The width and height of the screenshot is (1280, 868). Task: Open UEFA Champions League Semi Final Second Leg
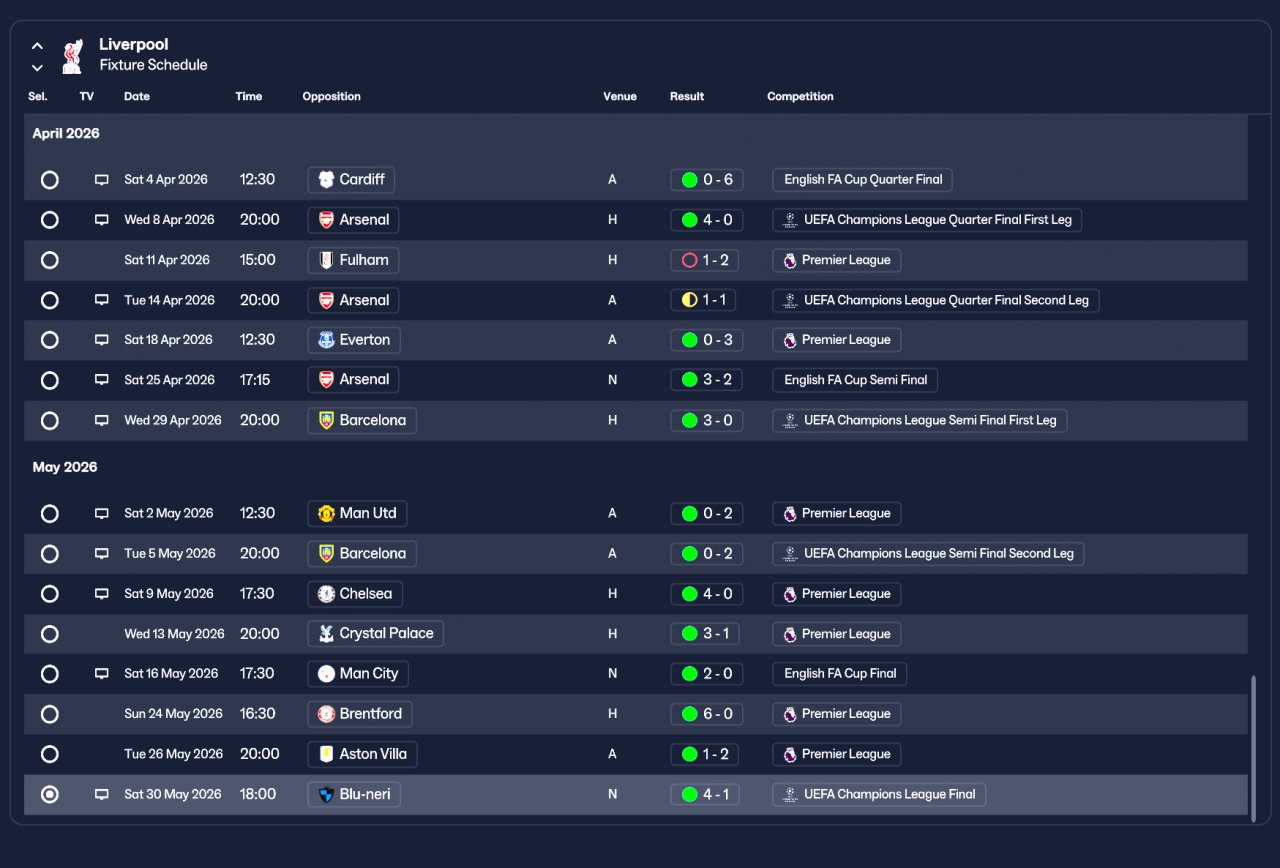[928, 554]
